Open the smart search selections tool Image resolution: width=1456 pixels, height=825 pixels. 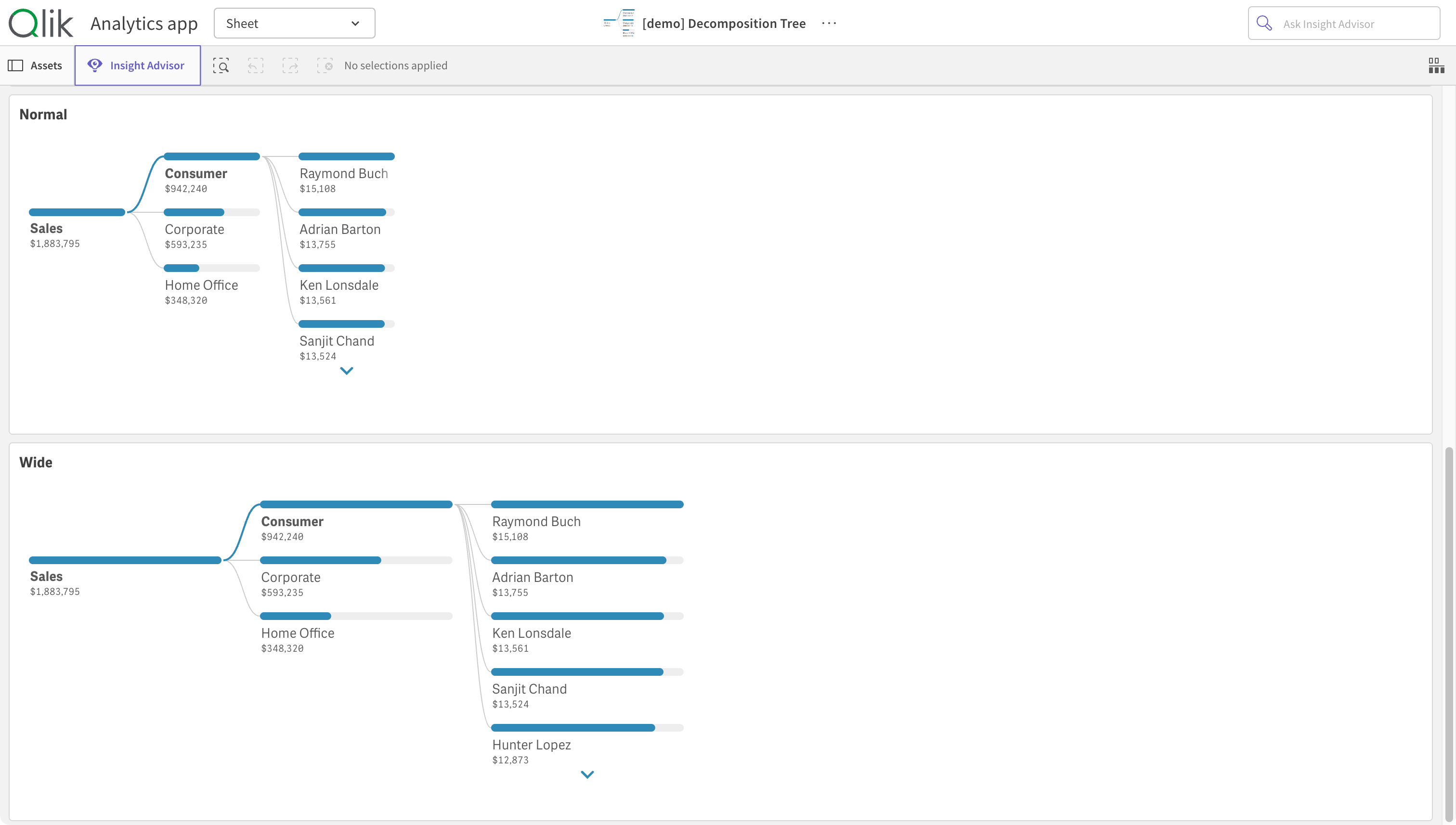click(221, 66)
